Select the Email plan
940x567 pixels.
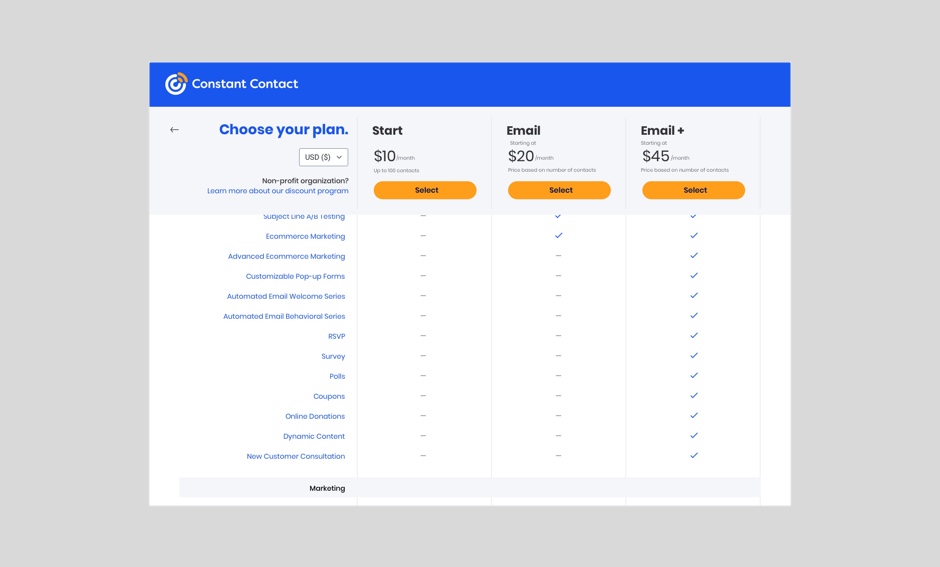coord(559,190)
